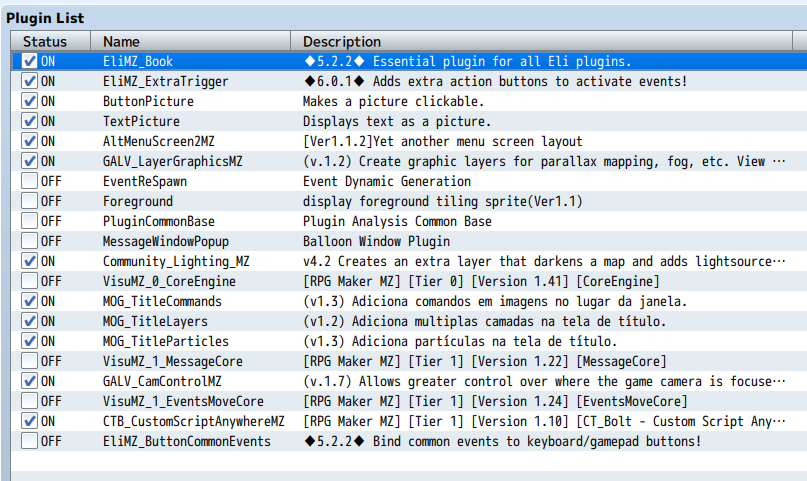The width and height of the screenshot is (807, 481).
Task: Select VisuMZ_1_MessageCore plugin name
Action: [172, 362]
